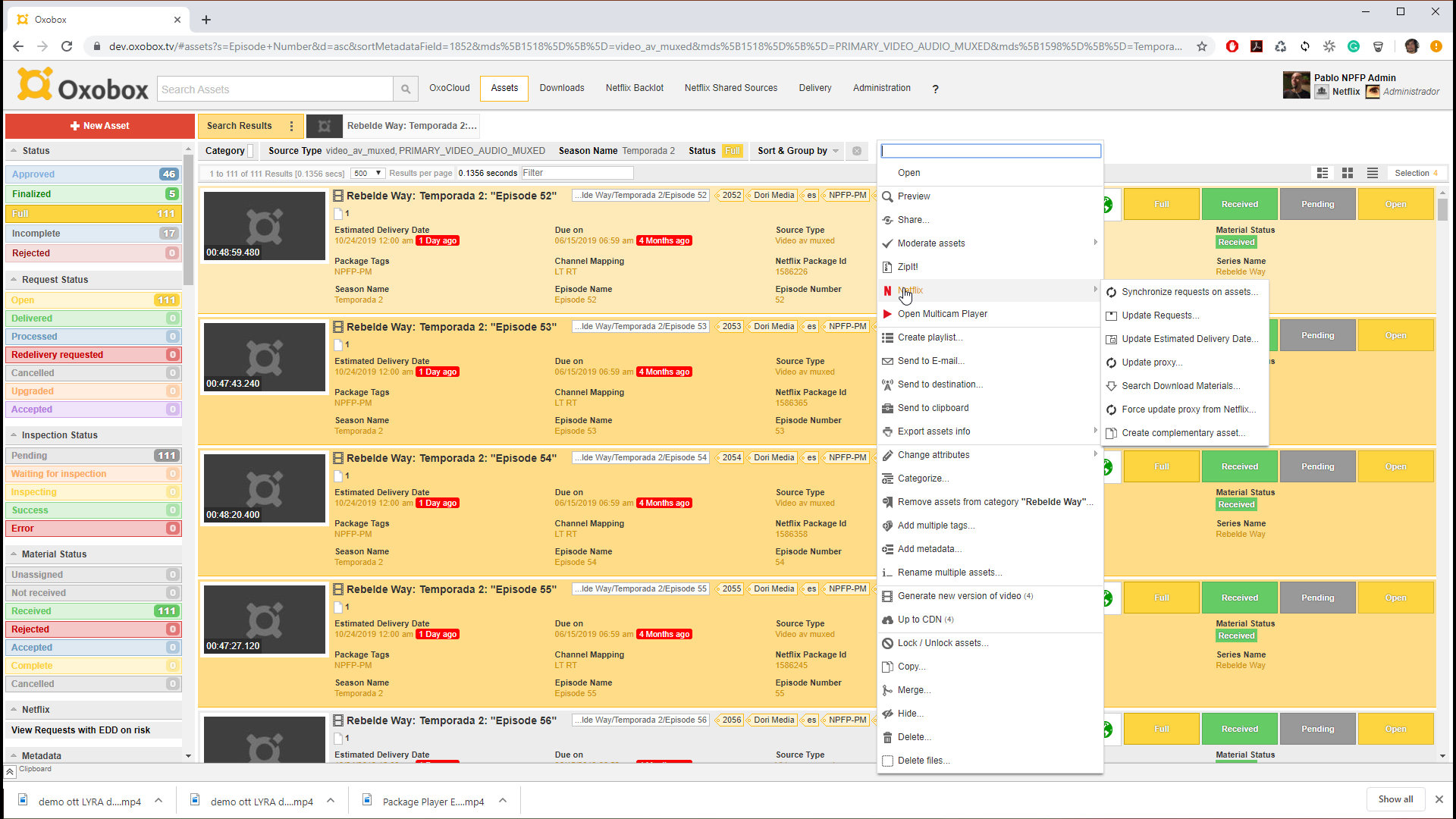Toggle the Waiting for inspection filter
Screen dimensions: 1456x819
tap(94, 474)
